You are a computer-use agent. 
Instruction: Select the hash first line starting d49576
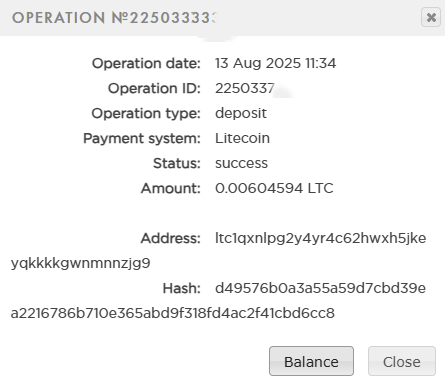pos(320,288)
